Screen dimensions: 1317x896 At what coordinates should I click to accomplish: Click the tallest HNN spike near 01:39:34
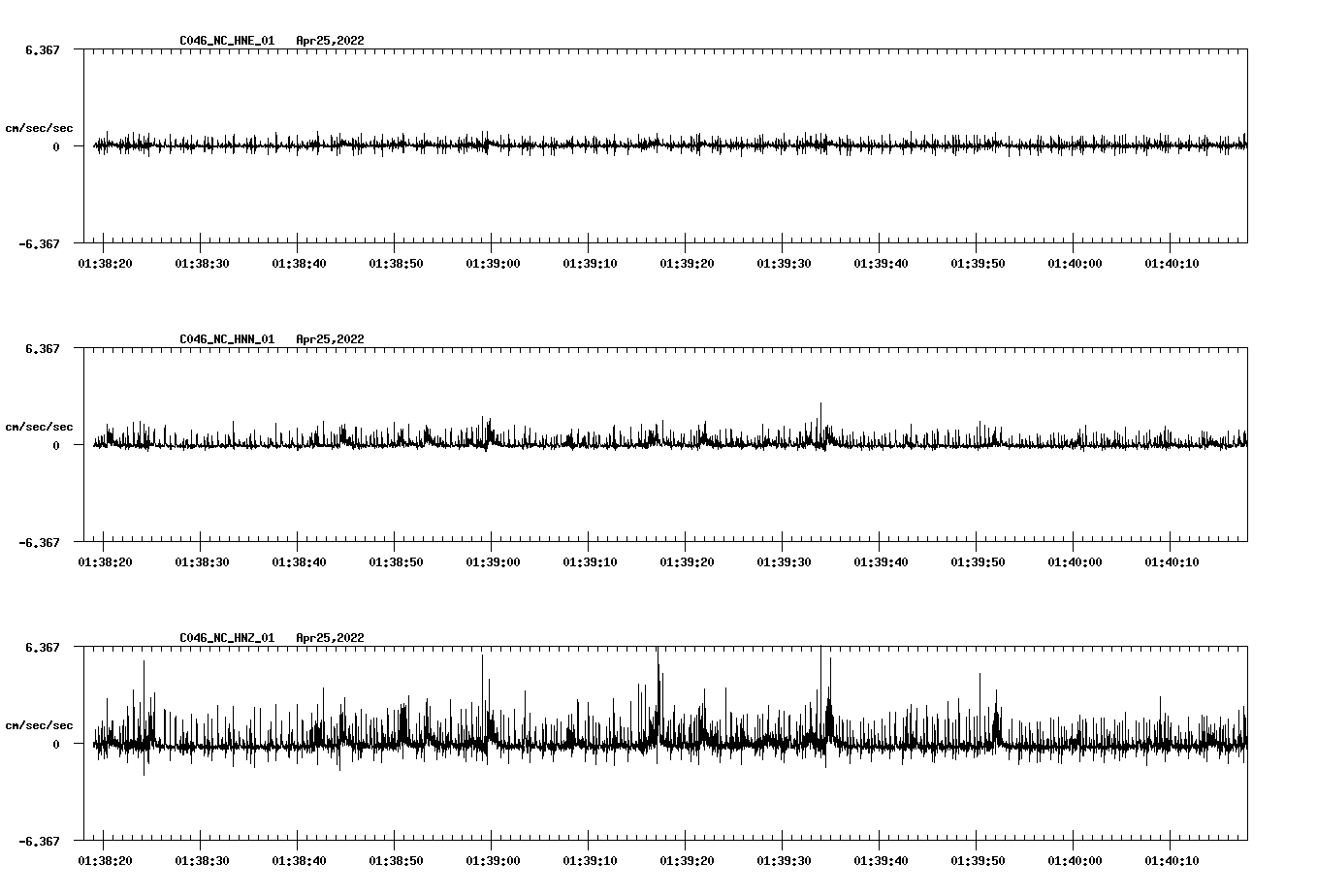(820, 405)
